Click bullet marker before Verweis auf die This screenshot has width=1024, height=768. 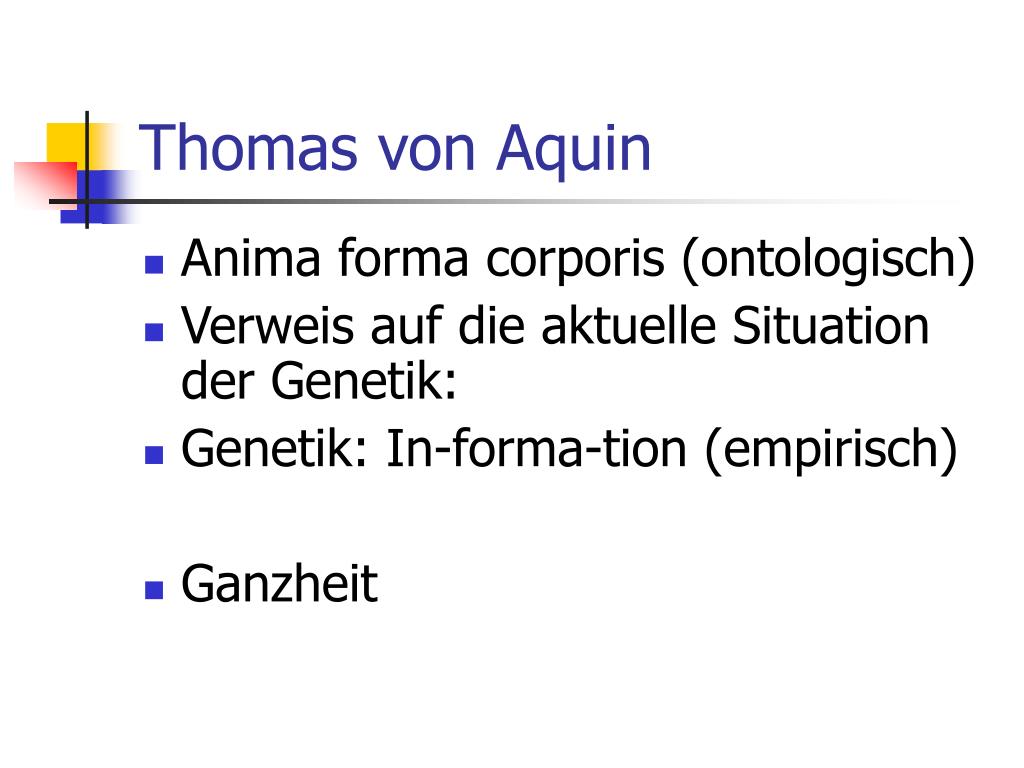click(x=154, y=332)
